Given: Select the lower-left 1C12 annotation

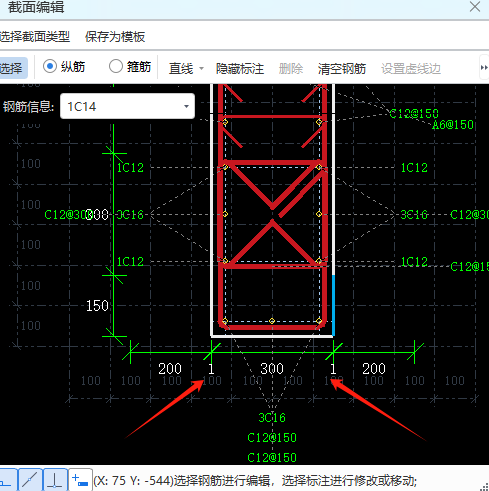Looking at the screenshot, I should [x=130, y=261].
